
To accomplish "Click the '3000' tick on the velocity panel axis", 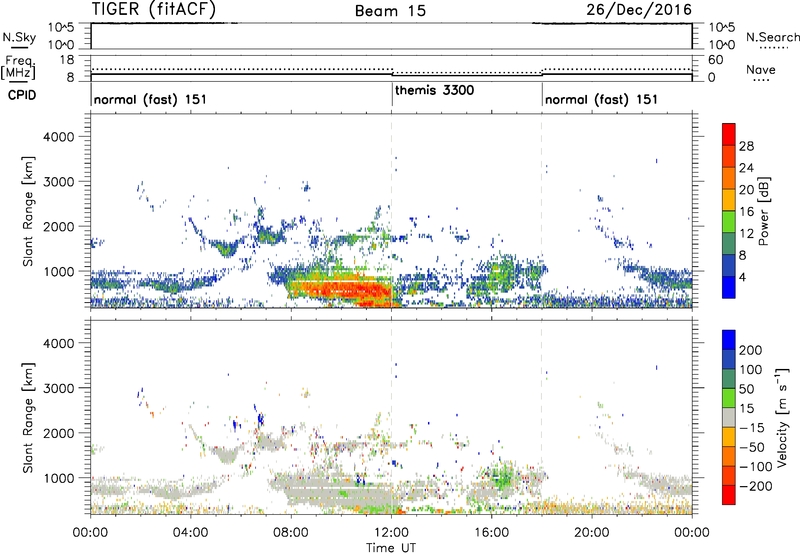I will pyautogui.click(x=58, y=388).
